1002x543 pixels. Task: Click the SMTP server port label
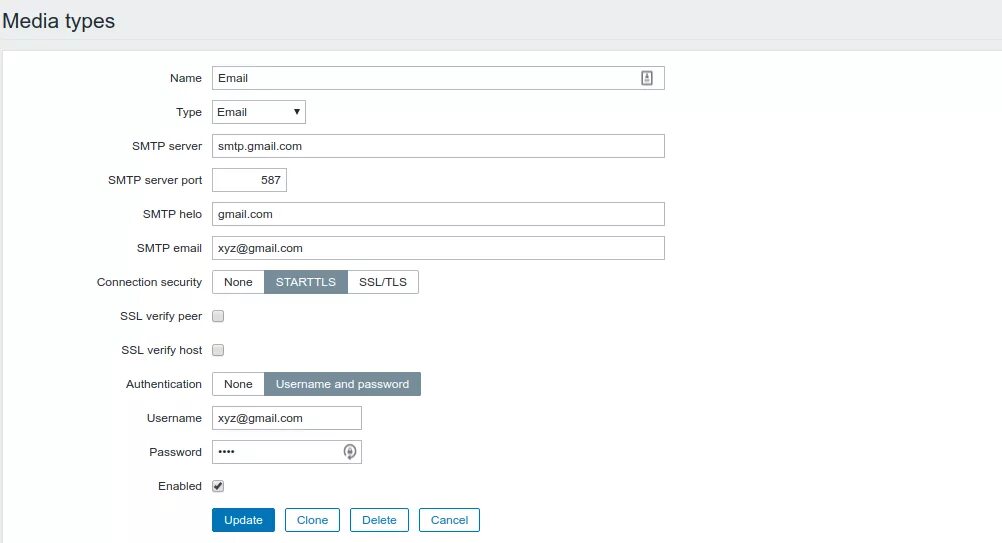[155, 180]
